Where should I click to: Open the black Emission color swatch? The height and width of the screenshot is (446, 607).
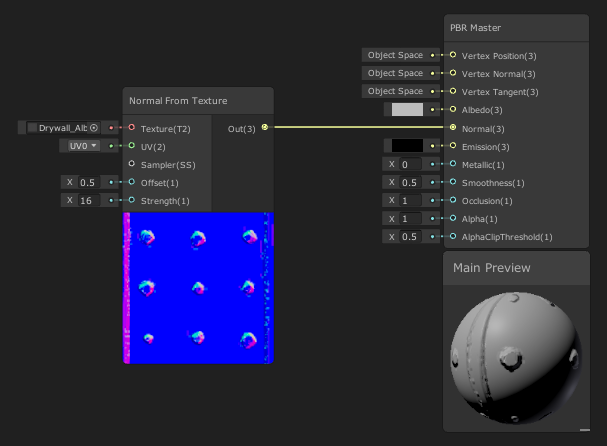tap(407, 146)
